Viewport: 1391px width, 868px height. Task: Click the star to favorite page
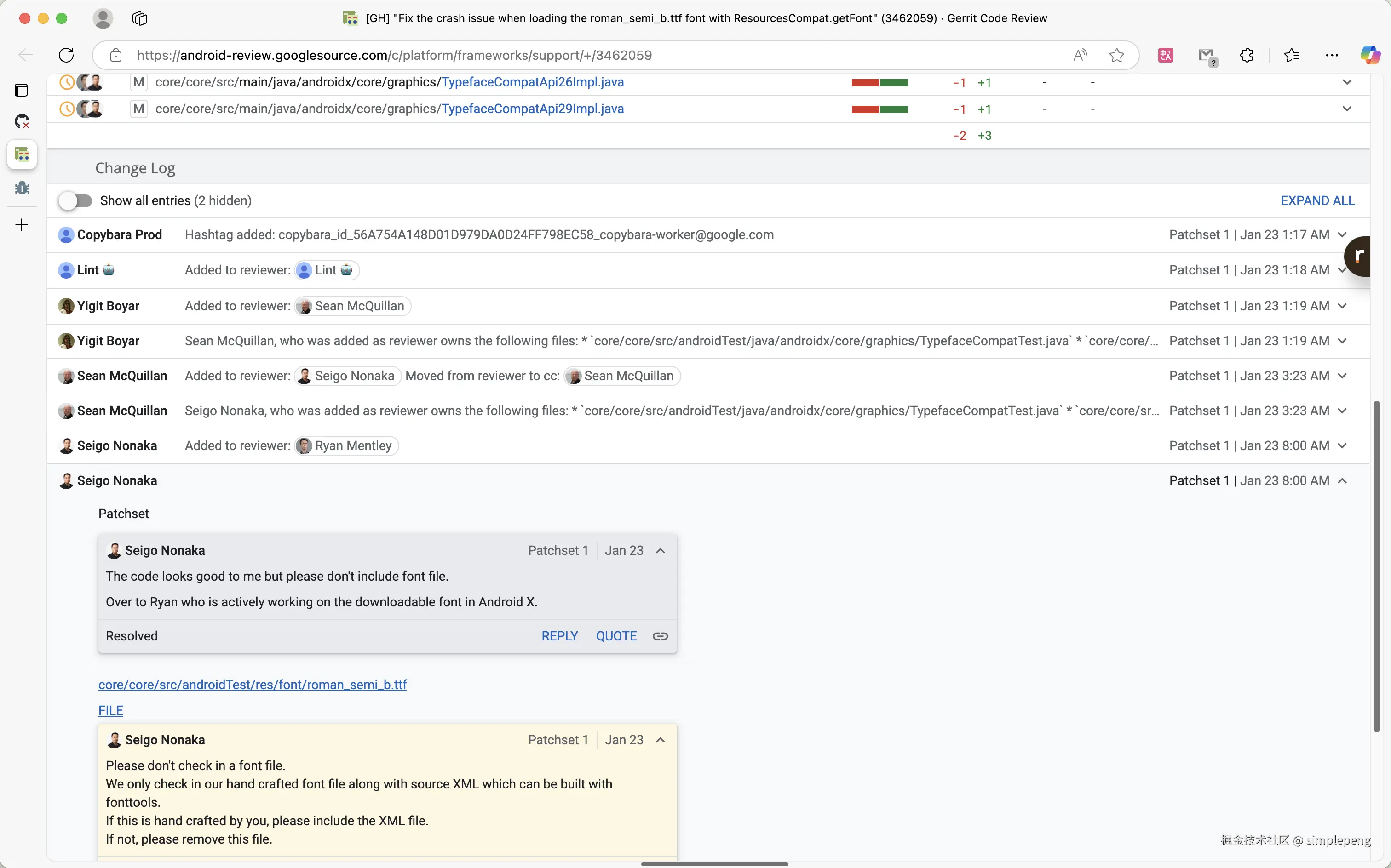(x=1116, y=55)
